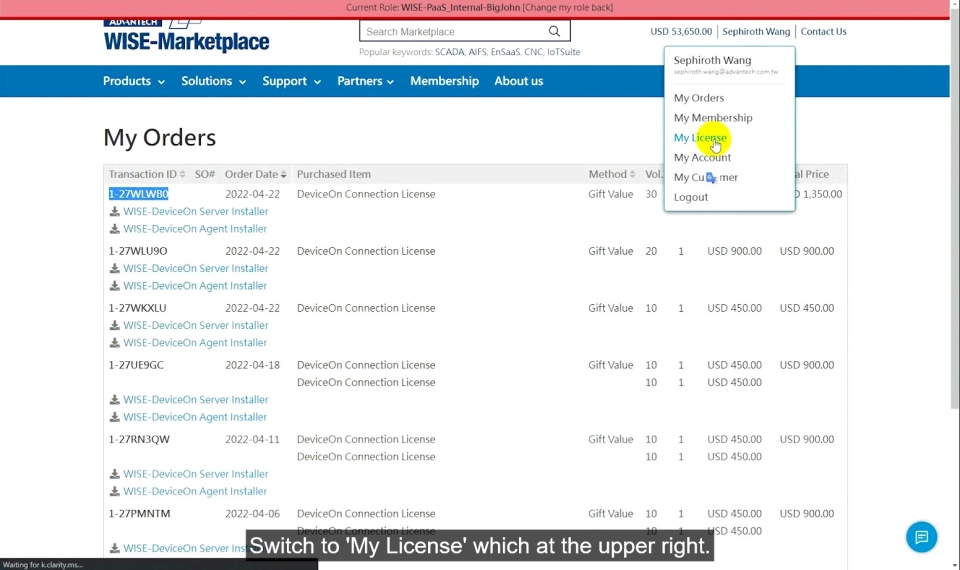Click download icon for 1-27WKXLU Server Installer
The height and width of the screenshot is (570, 960).
pyautogui.click(x=114, y=325)
